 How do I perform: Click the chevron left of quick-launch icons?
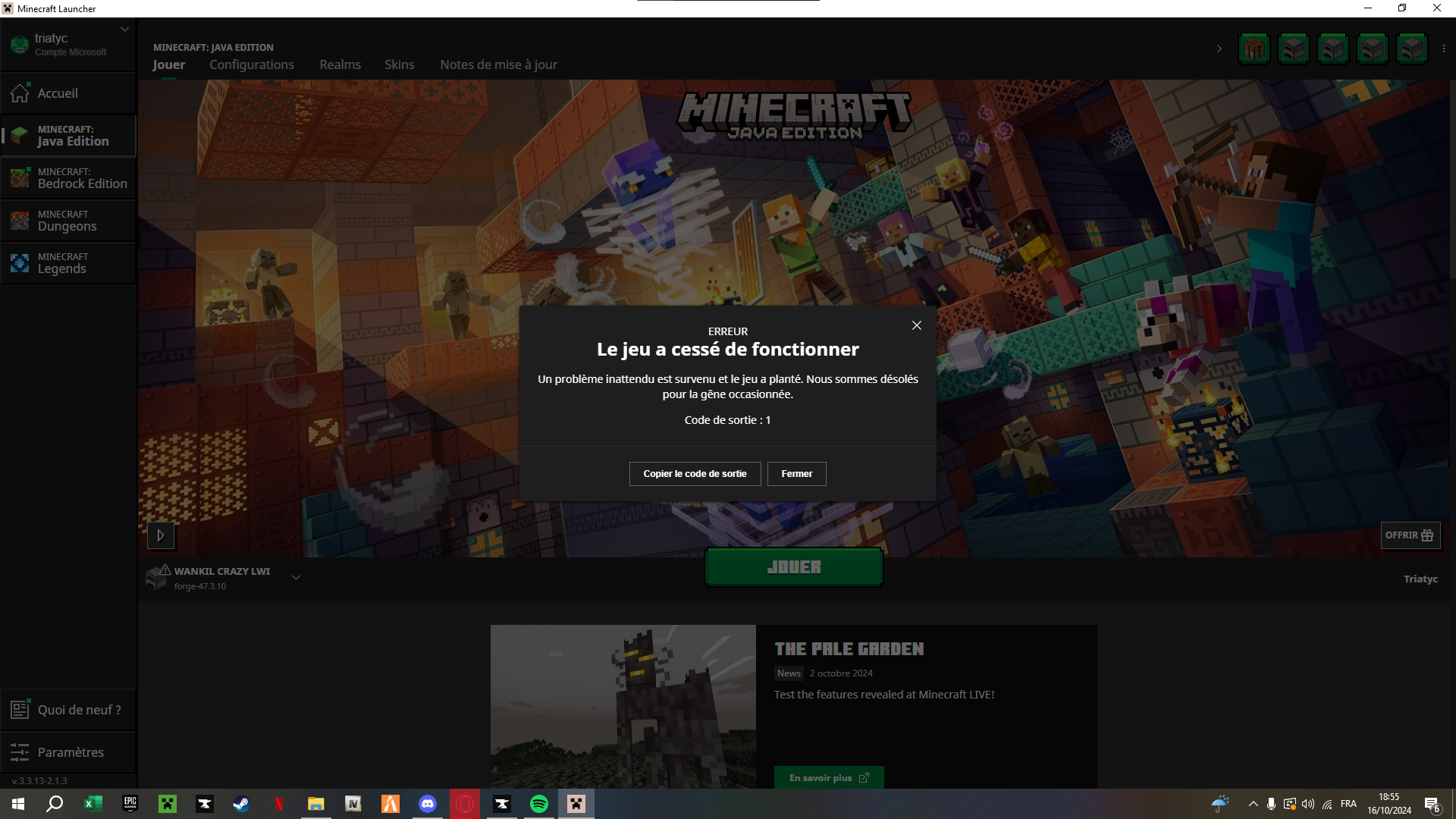click(x=1219, y=49)
